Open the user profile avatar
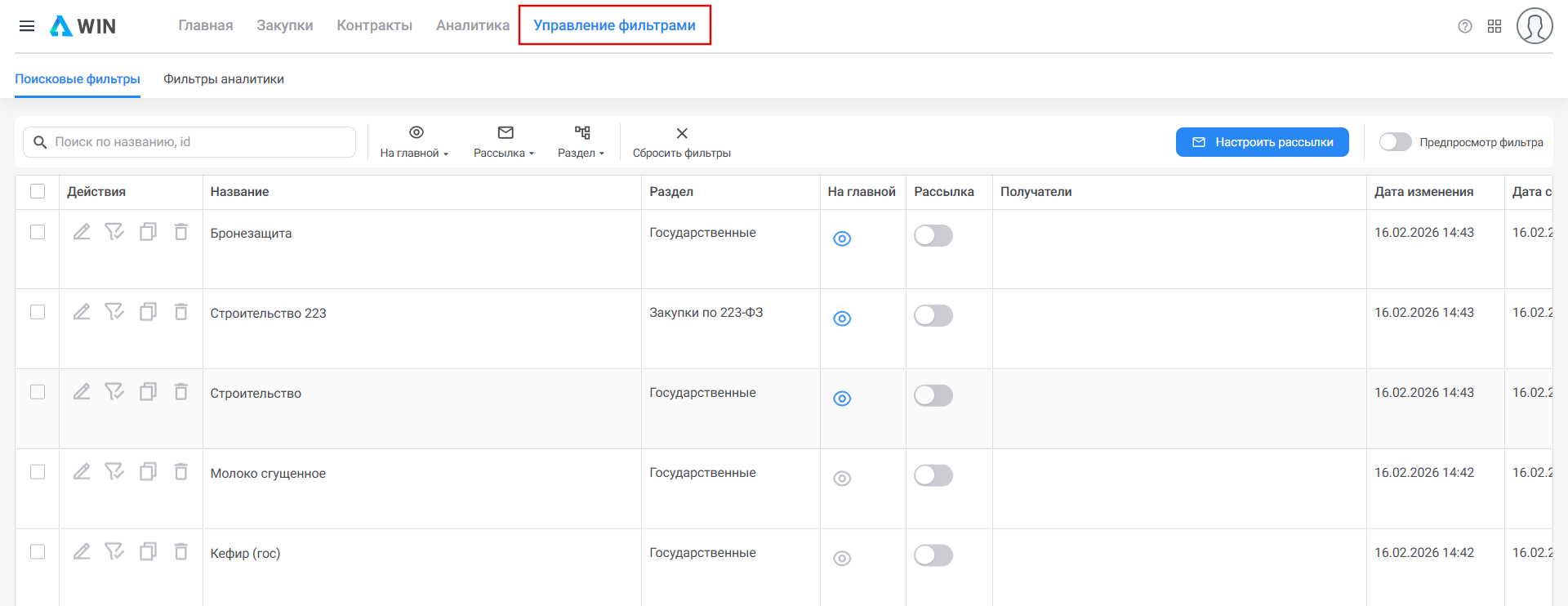The height and width of the screenshot is (606, 1568). 1534,26
